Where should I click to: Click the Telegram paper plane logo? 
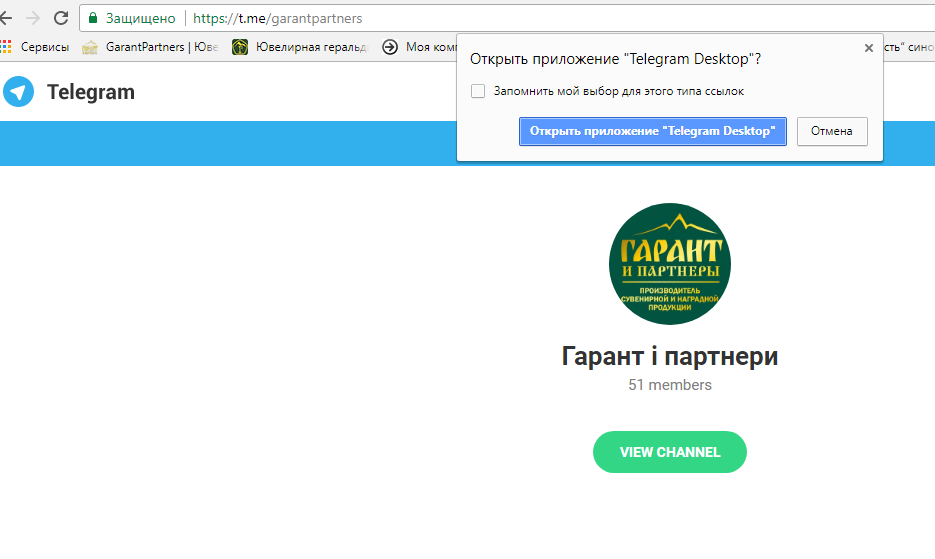(18, 92)
